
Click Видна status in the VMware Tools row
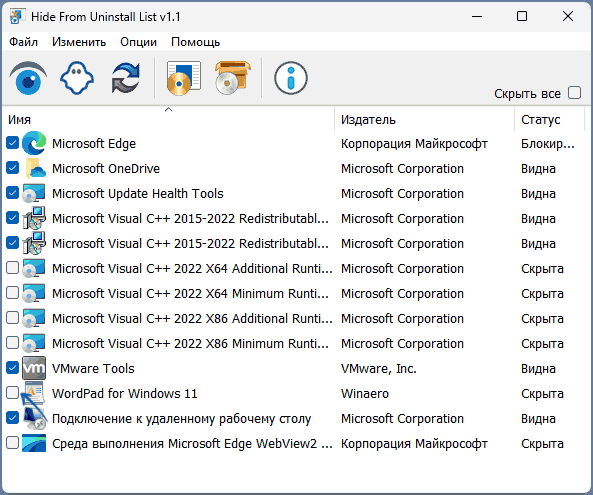click(x=538, y=369)
